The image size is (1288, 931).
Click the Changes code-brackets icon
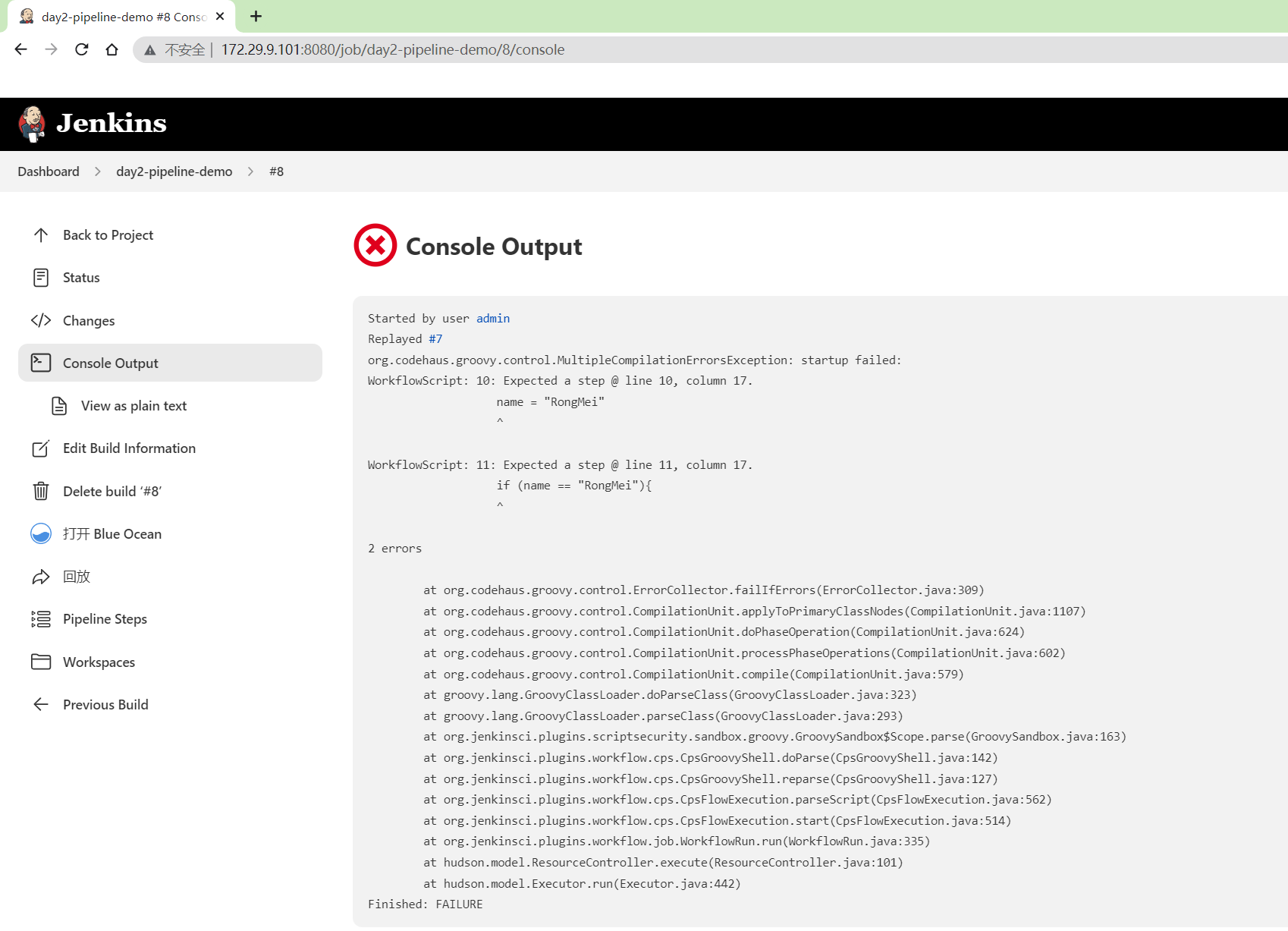[41, 320]
